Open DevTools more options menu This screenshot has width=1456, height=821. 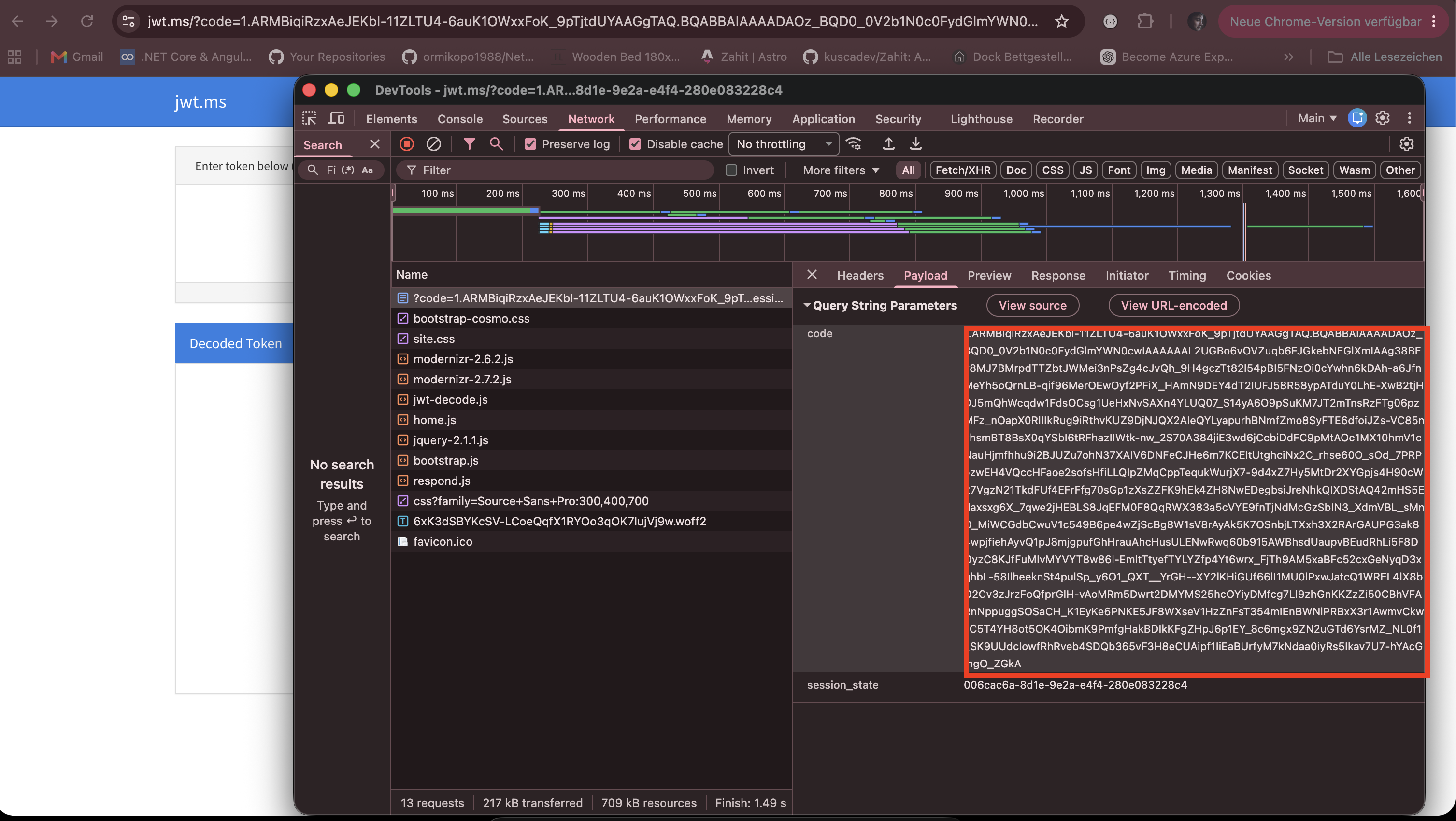tap(1409, 117)
